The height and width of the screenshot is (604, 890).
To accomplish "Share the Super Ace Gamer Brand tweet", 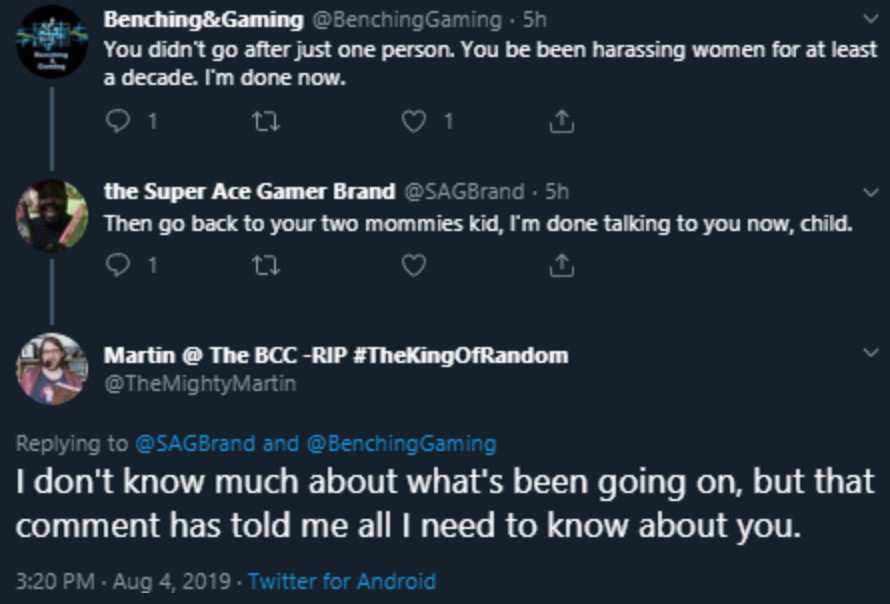I will 562,265.
